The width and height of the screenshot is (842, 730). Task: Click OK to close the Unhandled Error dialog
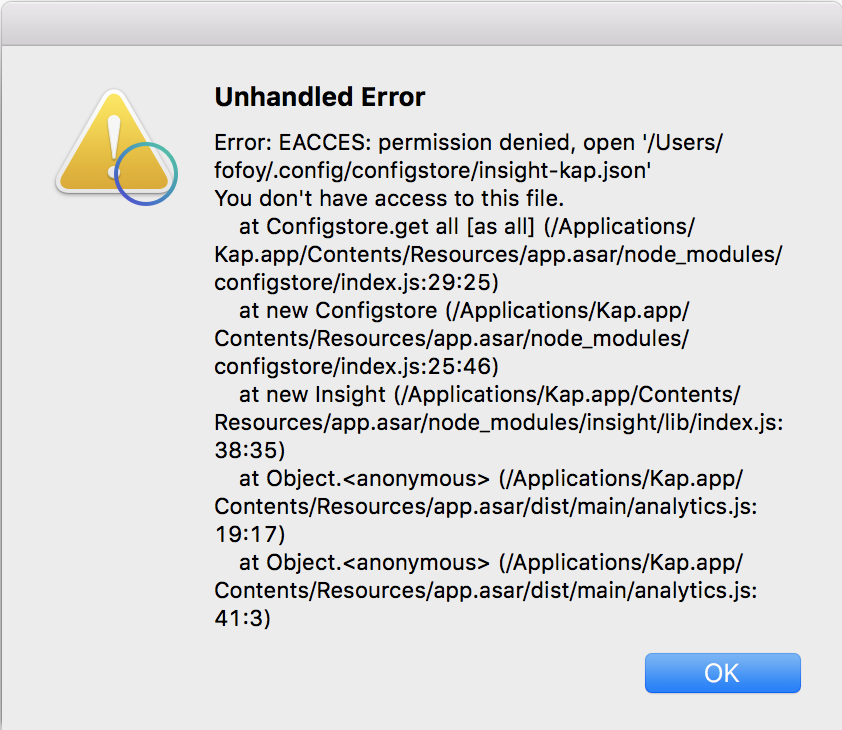pyautogui.click(x=722, y=672)
